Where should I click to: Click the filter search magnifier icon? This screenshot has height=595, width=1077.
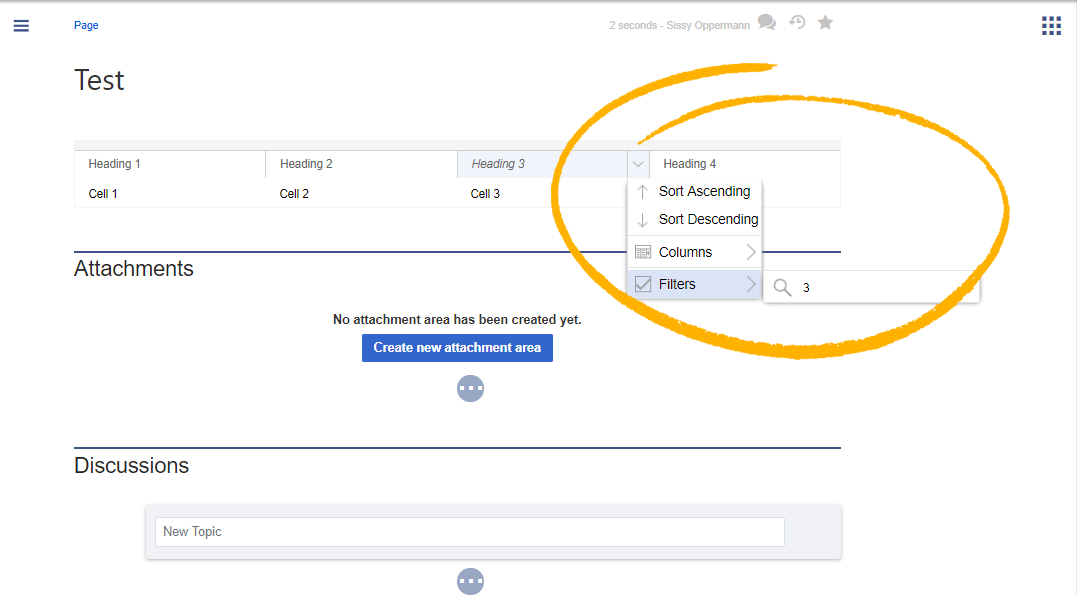click(782, 287)
